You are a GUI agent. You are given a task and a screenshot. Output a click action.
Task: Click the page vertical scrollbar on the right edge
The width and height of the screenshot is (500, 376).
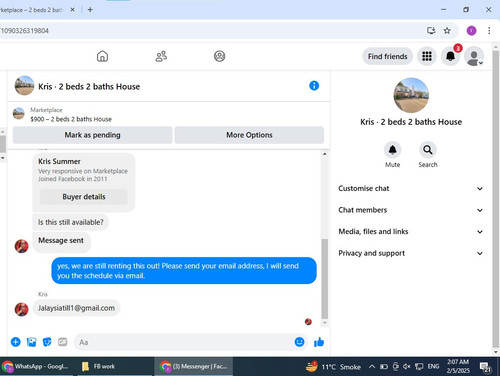tap(496, 200)
